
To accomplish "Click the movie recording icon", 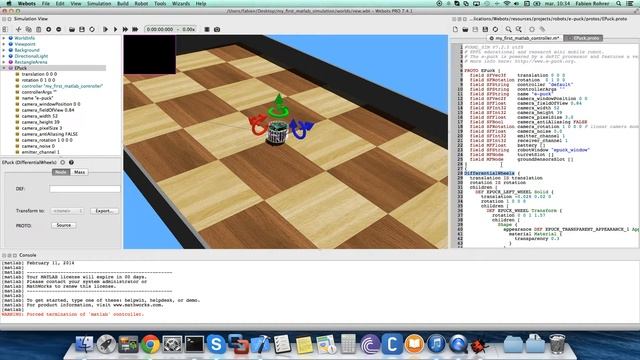I will 207,29.
